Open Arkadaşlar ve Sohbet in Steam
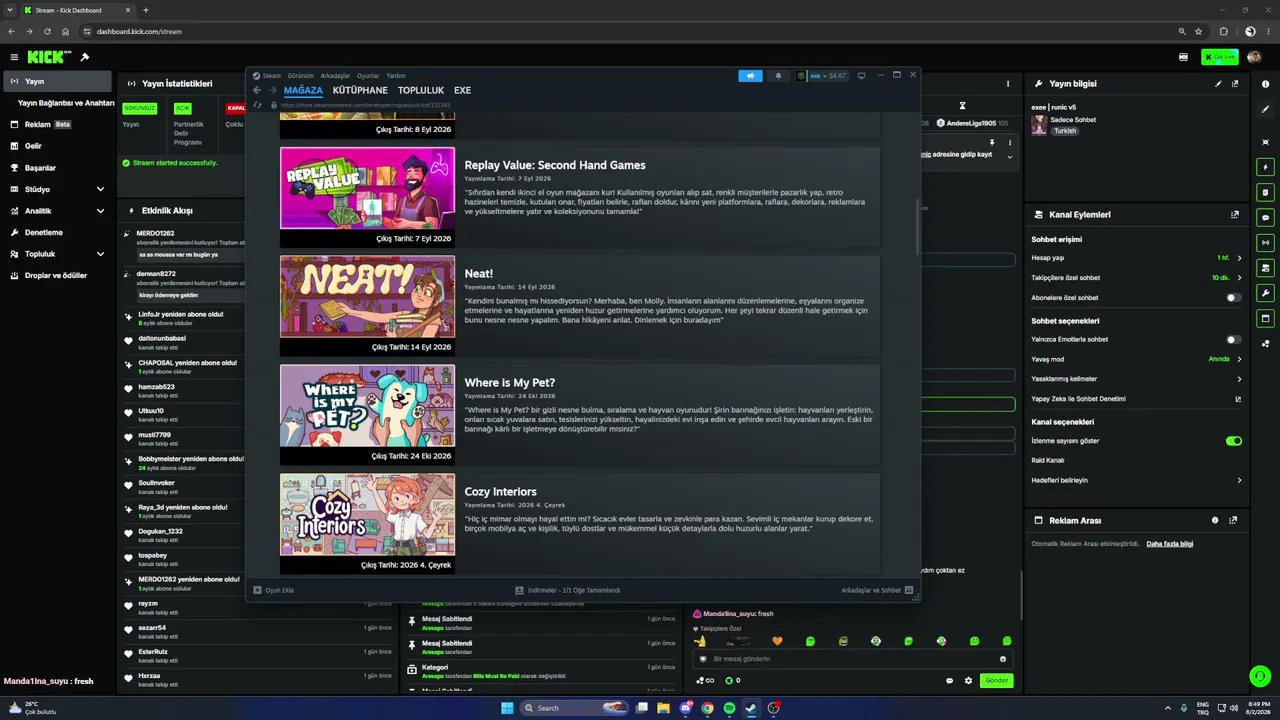 click(877, 590)
